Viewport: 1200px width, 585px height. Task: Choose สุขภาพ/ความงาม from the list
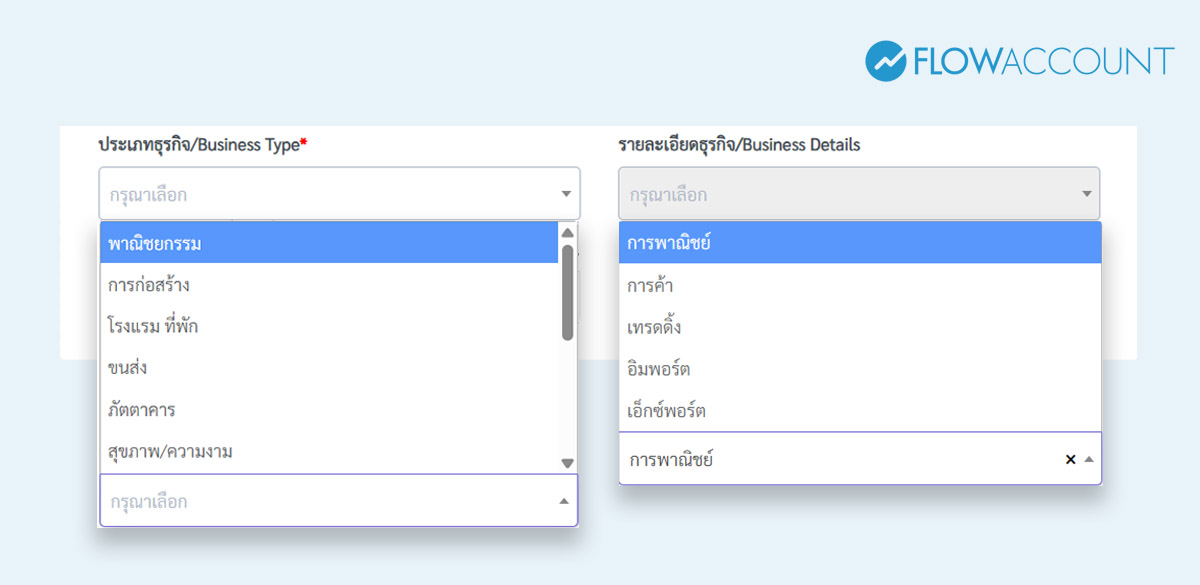pos(300,451)
